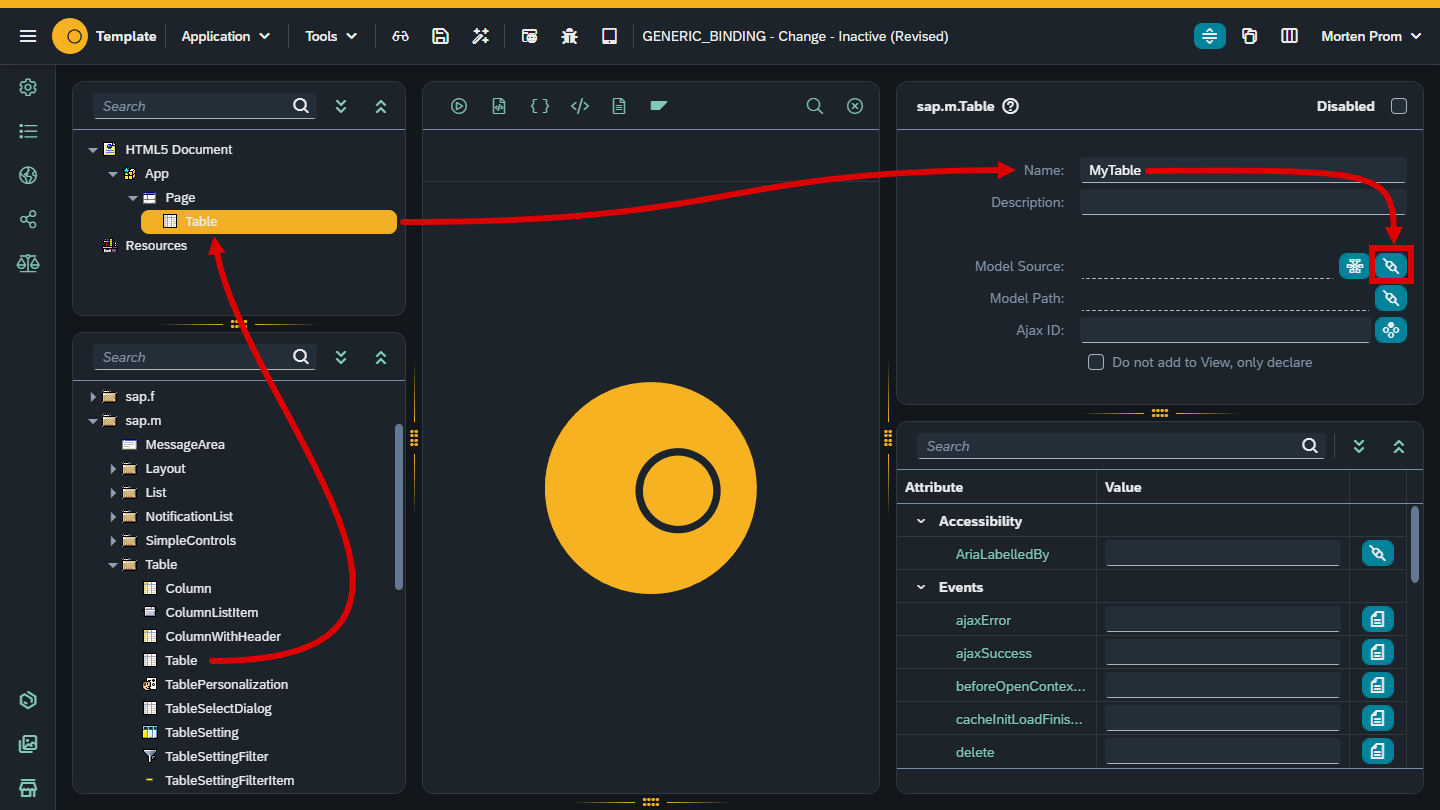Screen dimensions: 1440x810
Task: Click the run preview play icon
Action: [459, 106]
